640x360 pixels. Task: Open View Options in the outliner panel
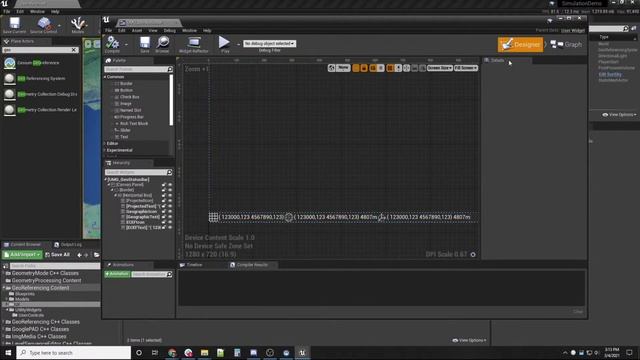(619, 115)
